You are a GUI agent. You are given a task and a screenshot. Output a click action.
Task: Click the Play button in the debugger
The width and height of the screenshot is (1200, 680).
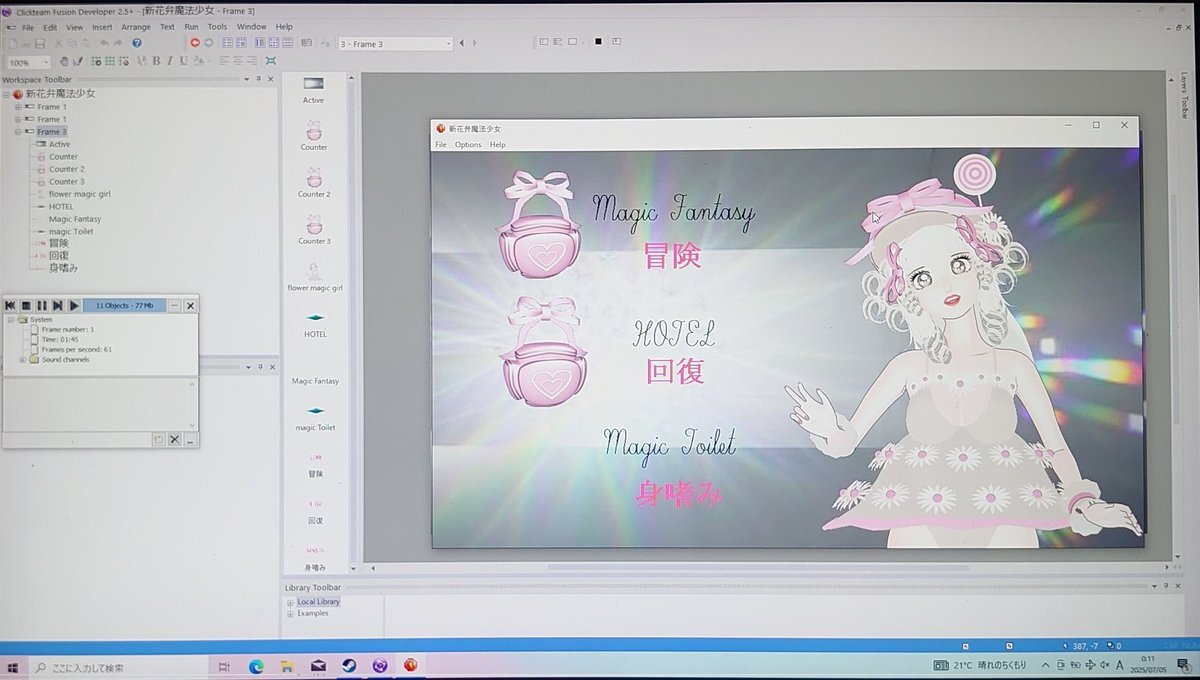[x=74, y=305]
